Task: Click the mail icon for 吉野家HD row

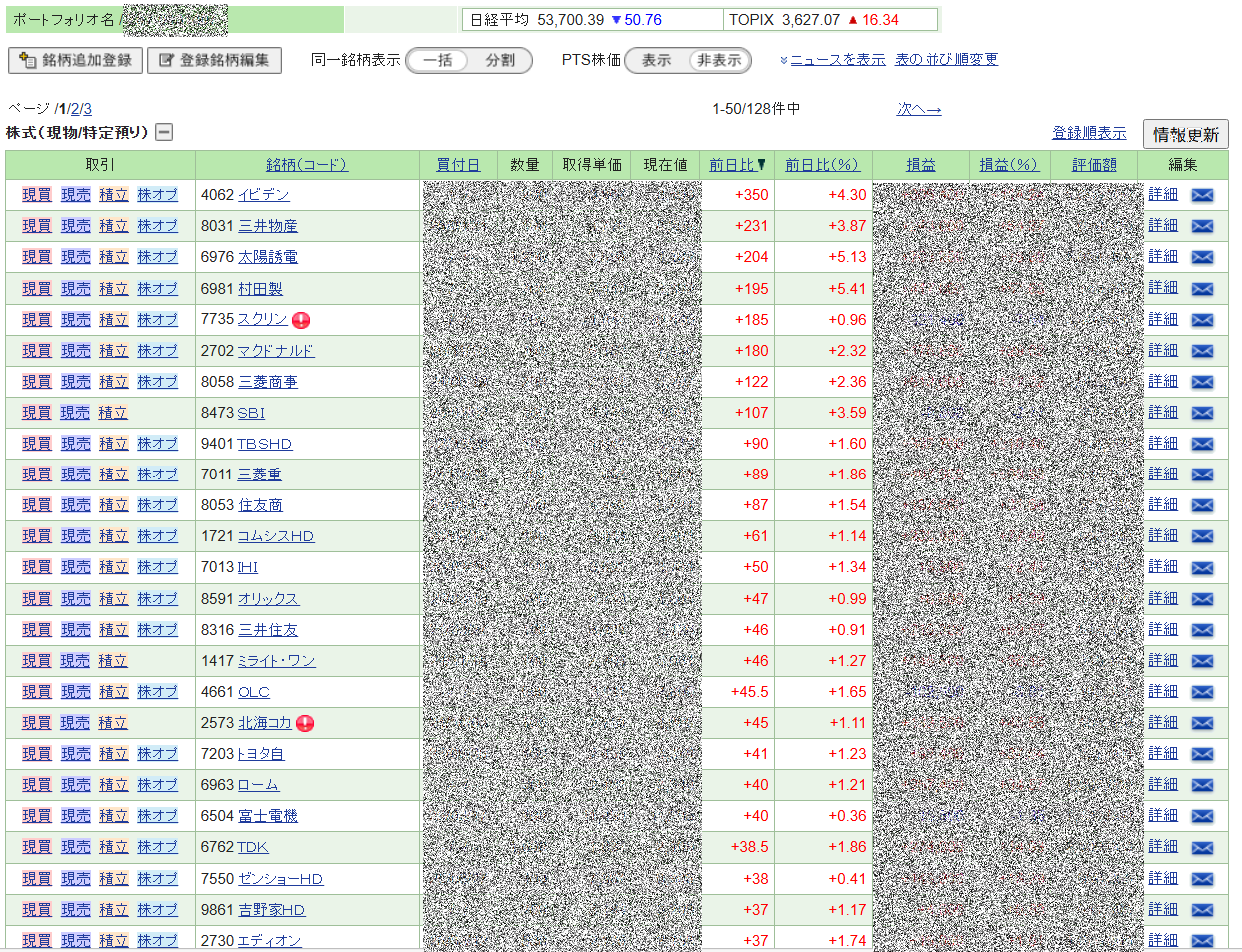Action: pyautogui.click(x=1202, y=910)
